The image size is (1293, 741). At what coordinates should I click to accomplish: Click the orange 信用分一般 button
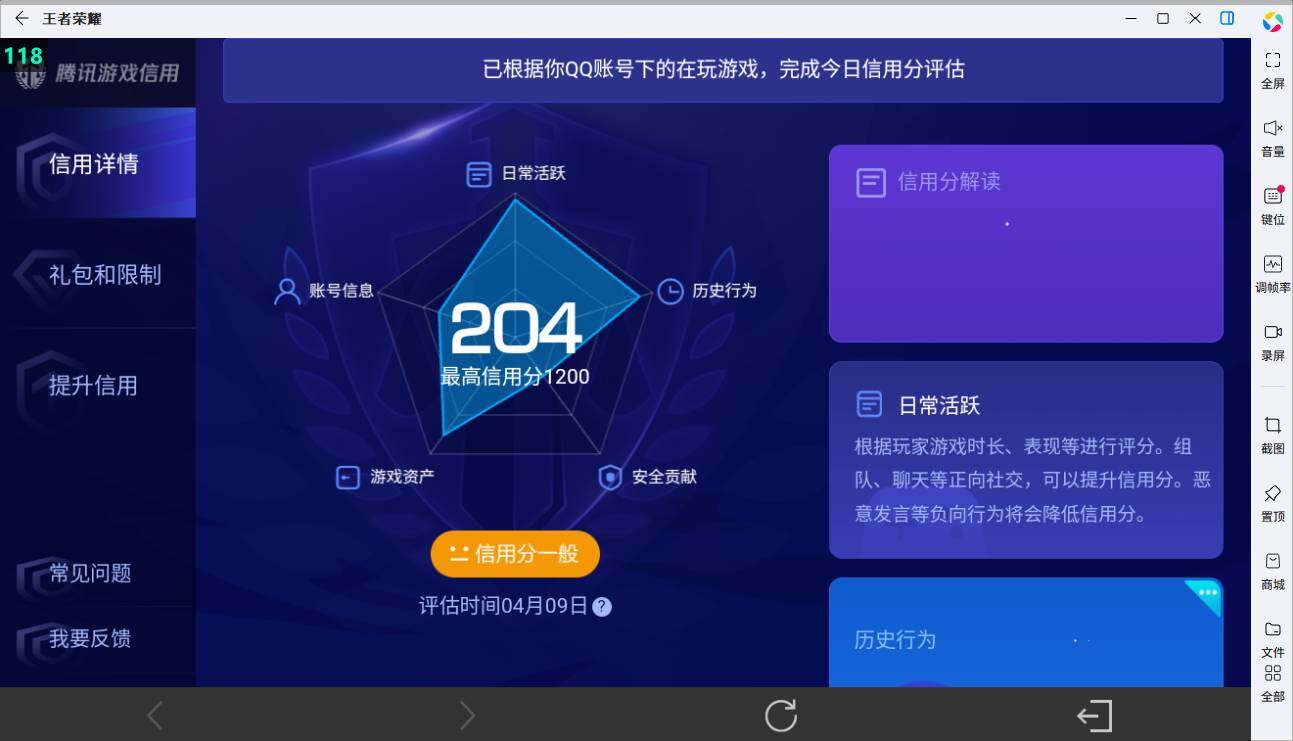(x=515, y=553)
